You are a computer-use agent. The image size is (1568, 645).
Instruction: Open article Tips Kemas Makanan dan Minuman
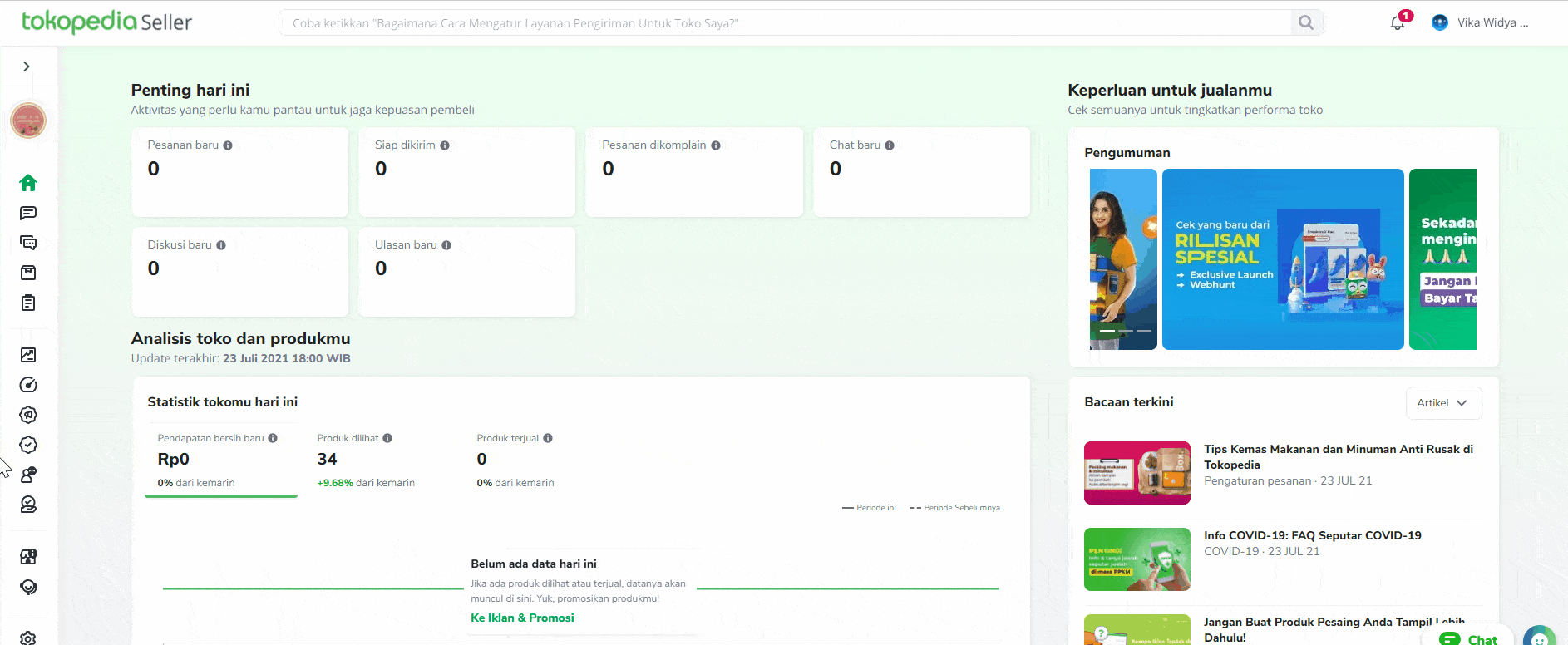pos(1339,457)
